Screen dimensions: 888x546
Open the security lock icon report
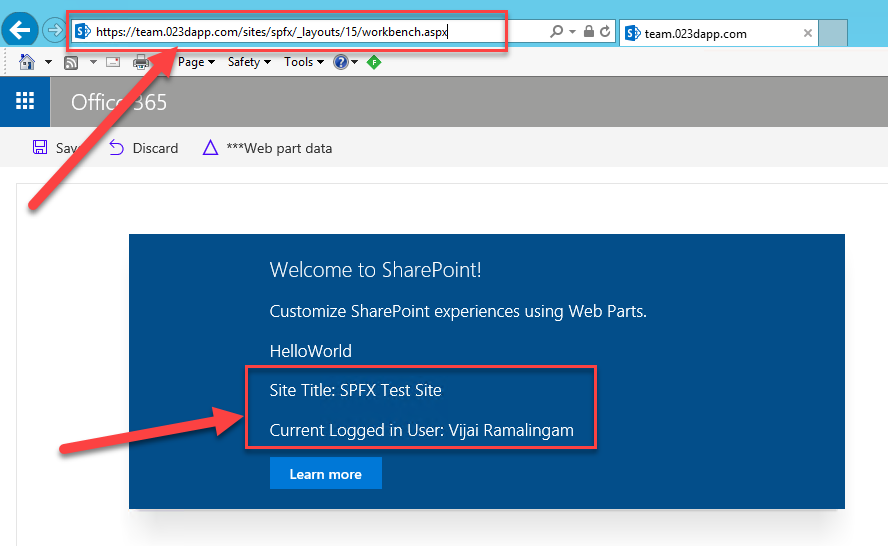(589, 31)
